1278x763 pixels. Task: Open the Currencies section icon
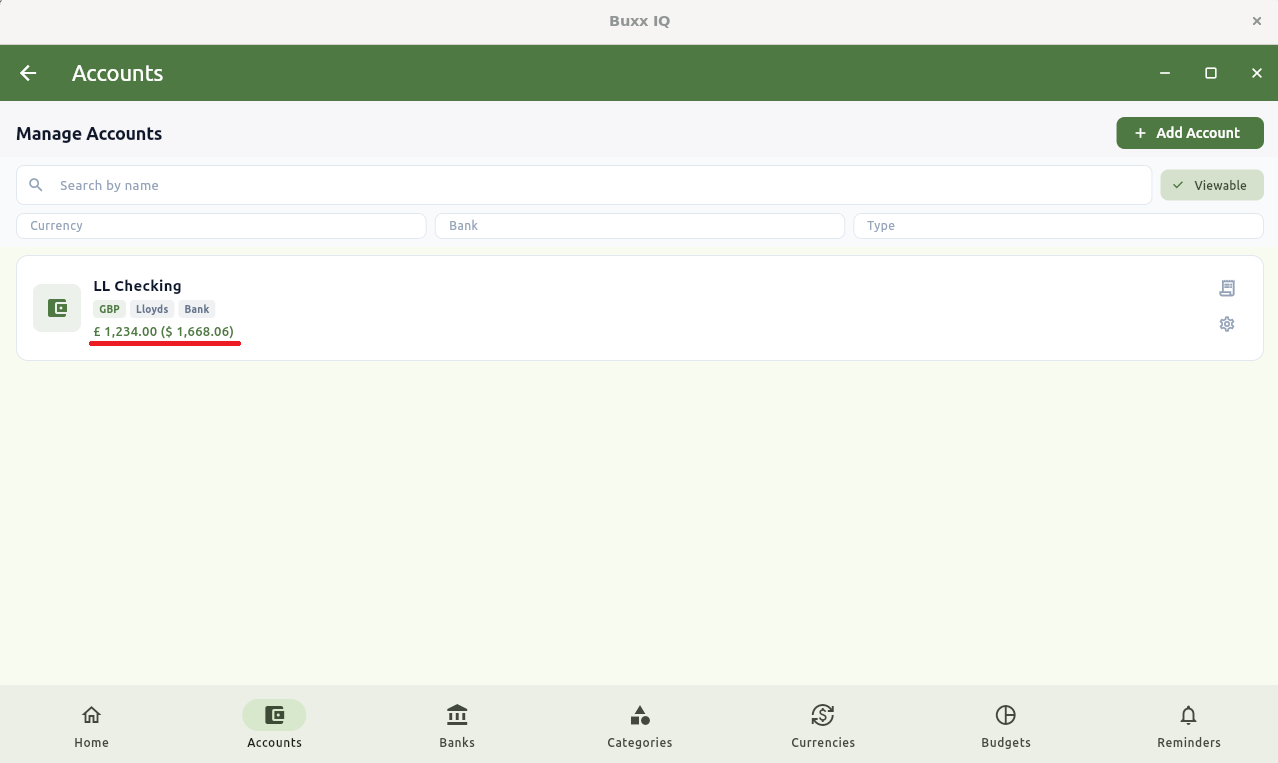(823, 715)
